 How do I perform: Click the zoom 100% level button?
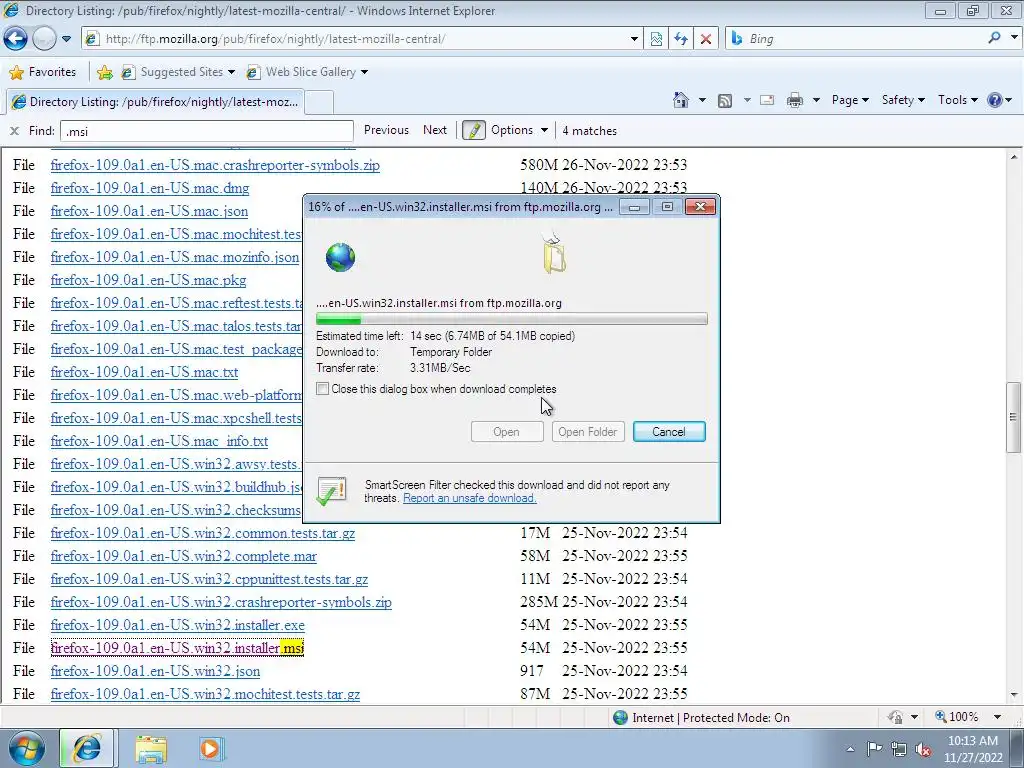click(956, 717)
